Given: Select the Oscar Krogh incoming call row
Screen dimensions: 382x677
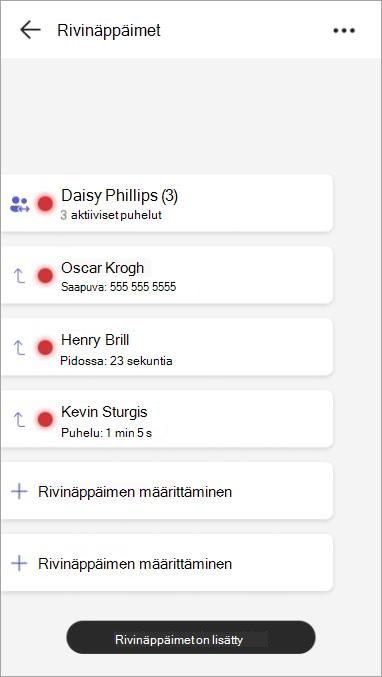Looking at the screenshot, I should [x=167, y=275].
